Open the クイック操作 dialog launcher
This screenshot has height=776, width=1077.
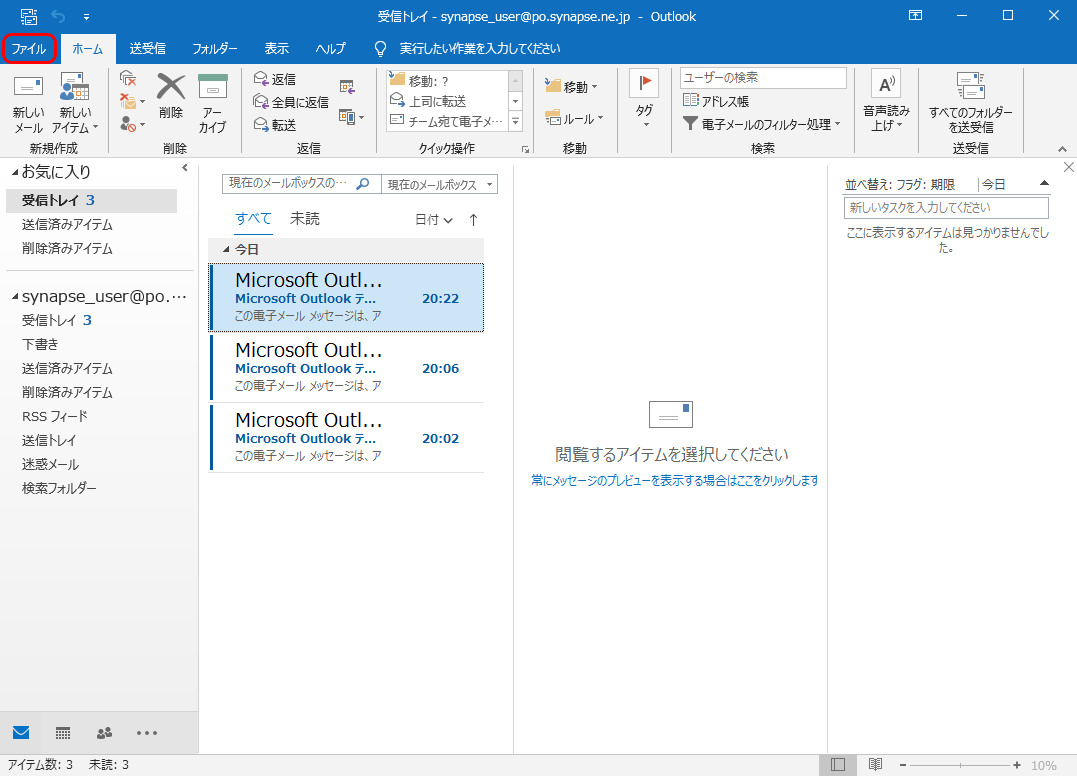(525, 149)
